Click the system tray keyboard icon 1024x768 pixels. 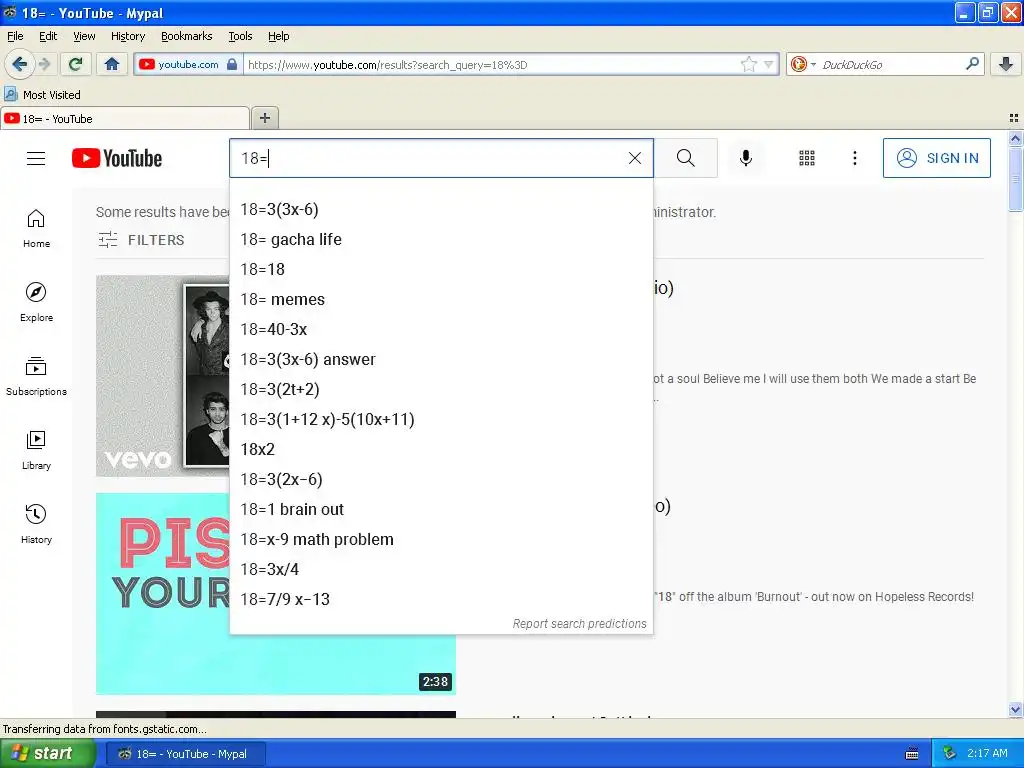pyautogui.click(x=912, y=754)
